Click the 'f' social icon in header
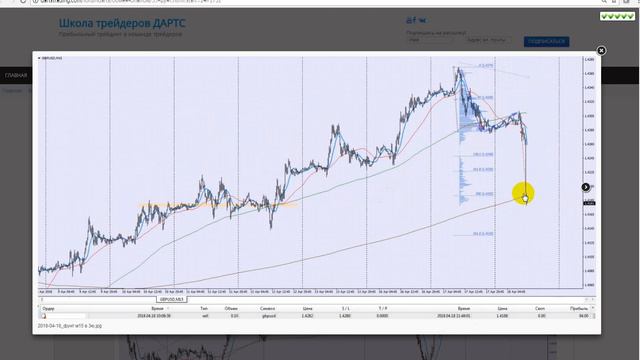Screen dimensions: 640x360 (x=414, y=20)
